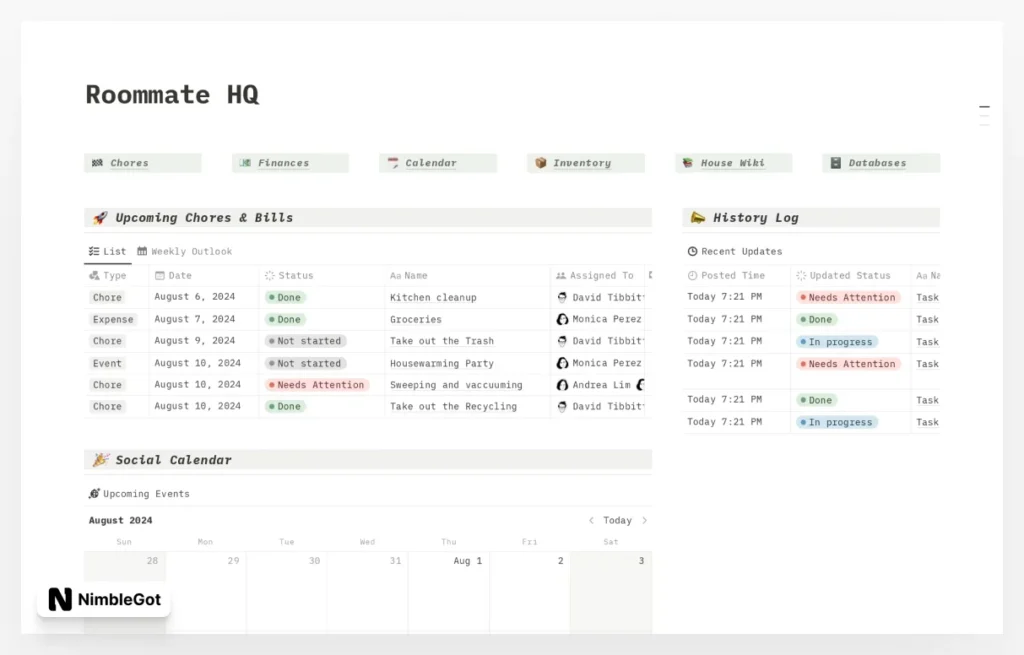Click the list icon on List tab
This screenshot has width=1024, height=655.
pos(94,251)
